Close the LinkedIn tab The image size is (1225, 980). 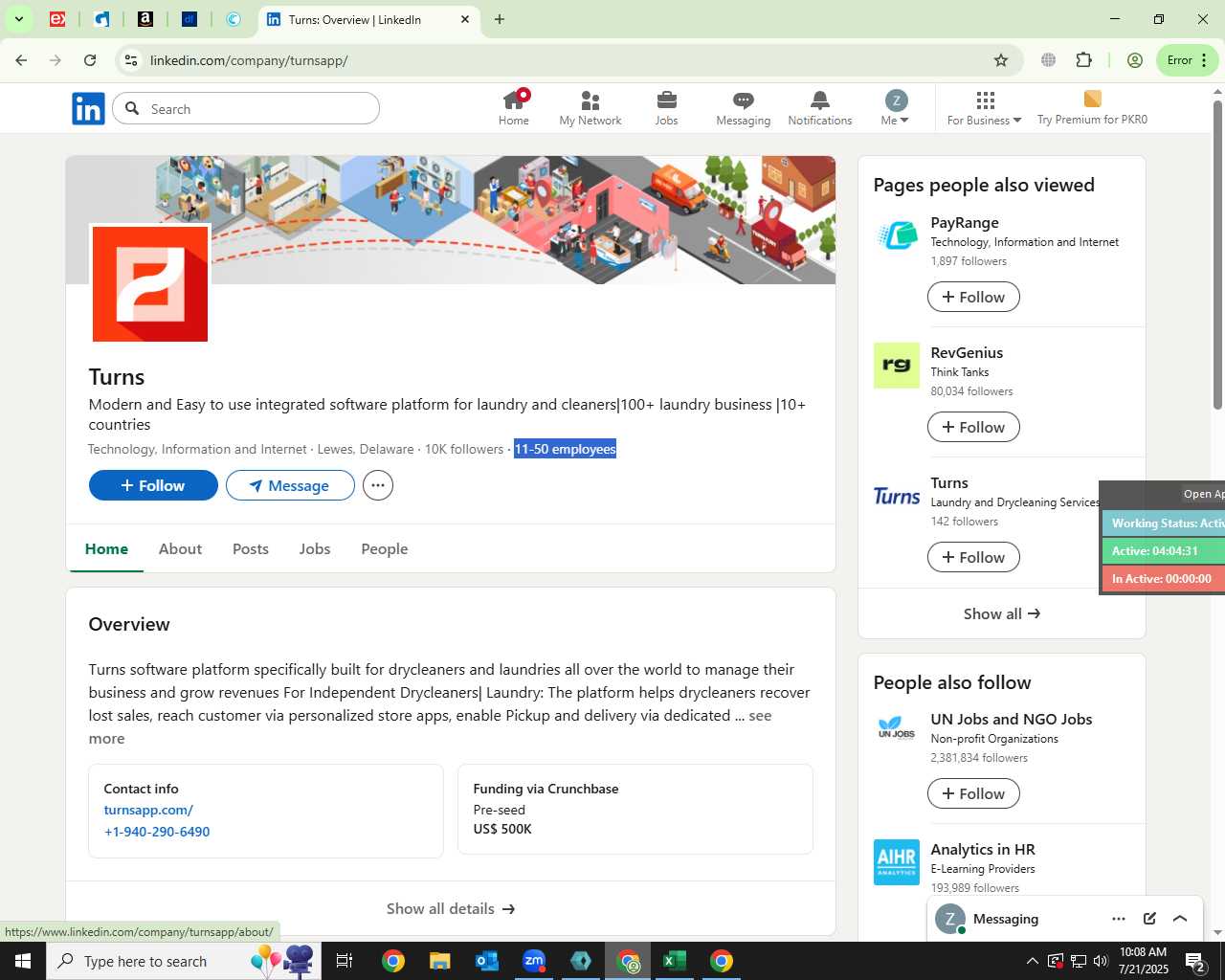point(465,19)
